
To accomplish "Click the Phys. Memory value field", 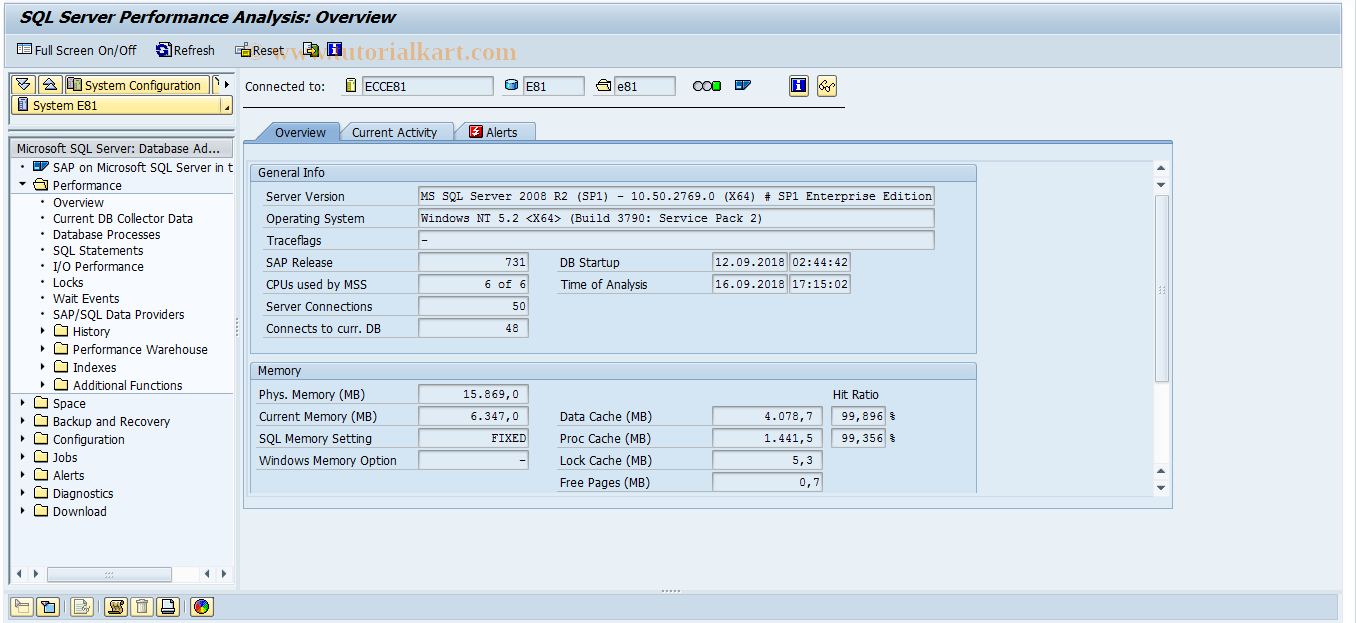I will click(473, 394).
